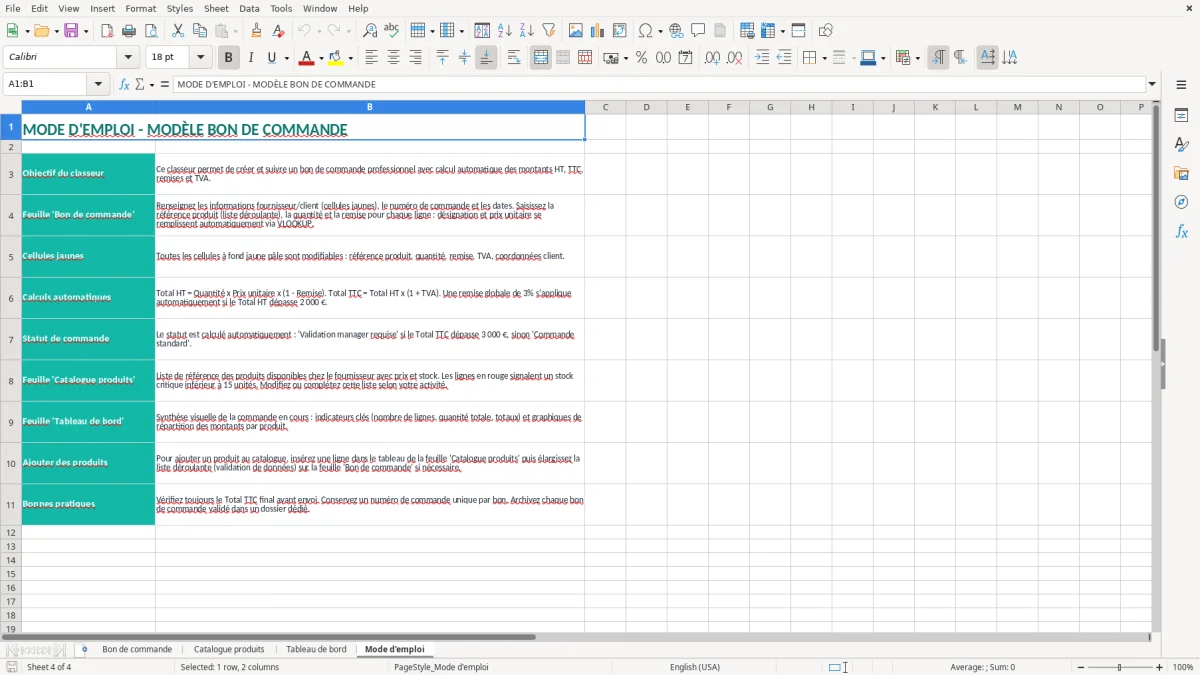Image resolution: width=1200 pixels, height=675 pixels.
Task: Cut the selection with scissors icon
Action: [x=178, y=31]
